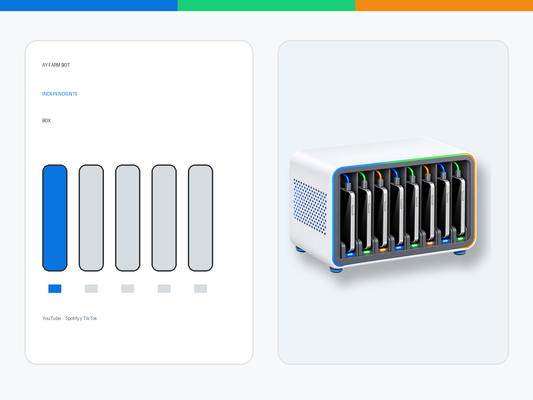Click the first phone slot with blue cable
The width and height of the screenshot is (533, 400).
348,215
